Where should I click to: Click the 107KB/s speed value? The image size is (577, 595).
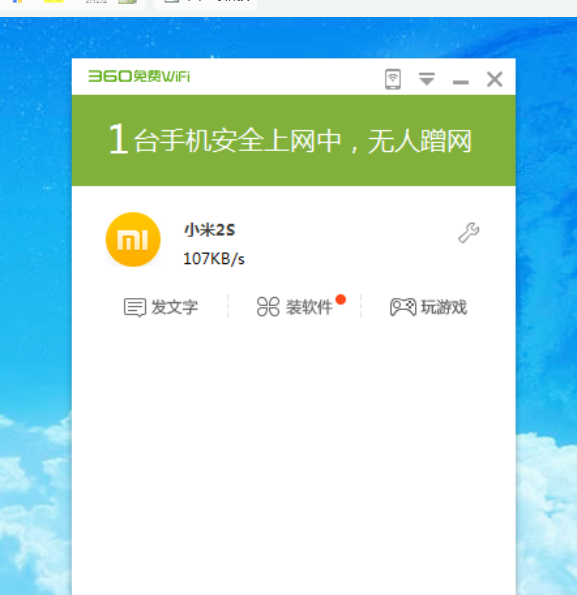214,259
